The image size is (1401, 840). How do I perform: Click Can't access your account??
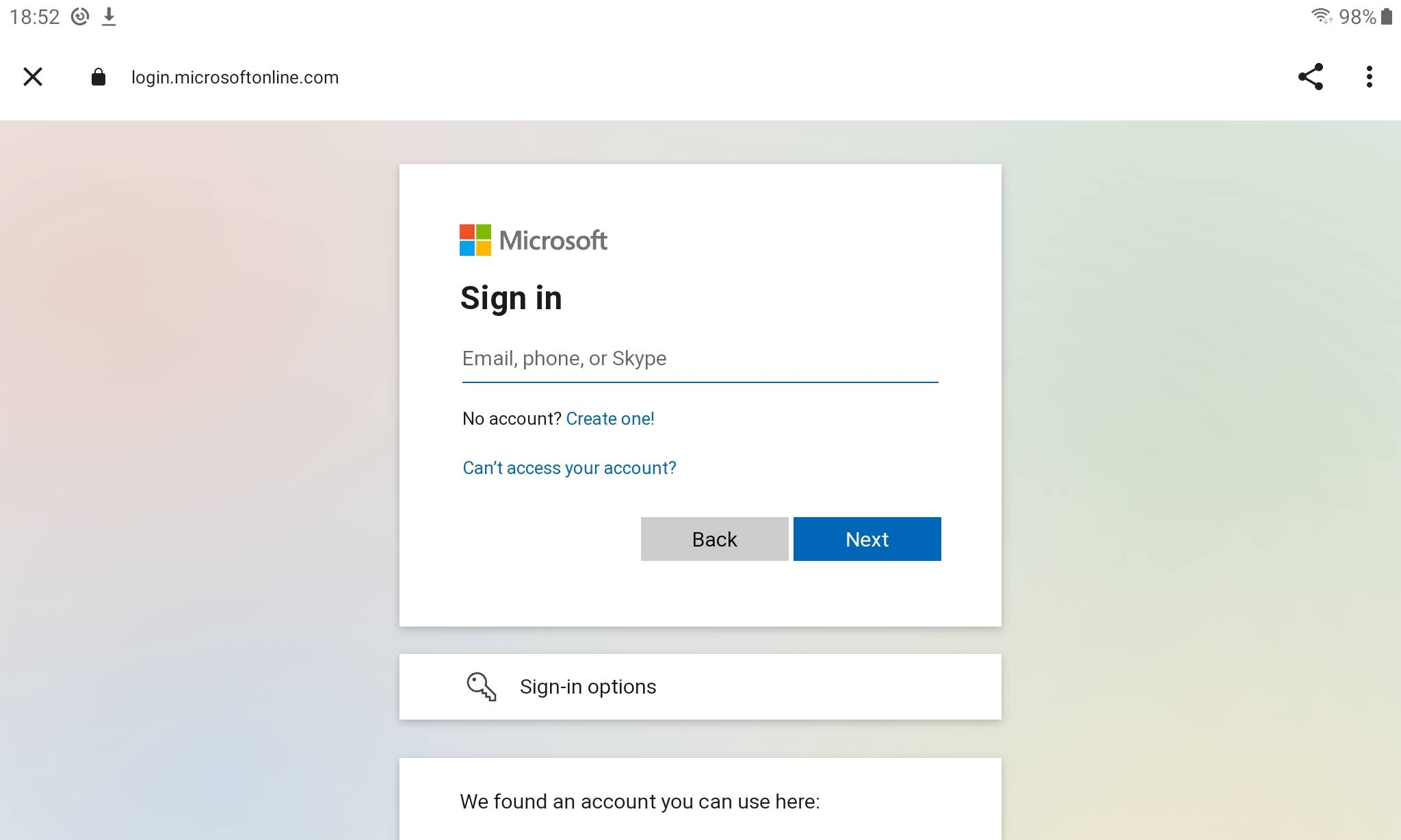pos(568,468)
